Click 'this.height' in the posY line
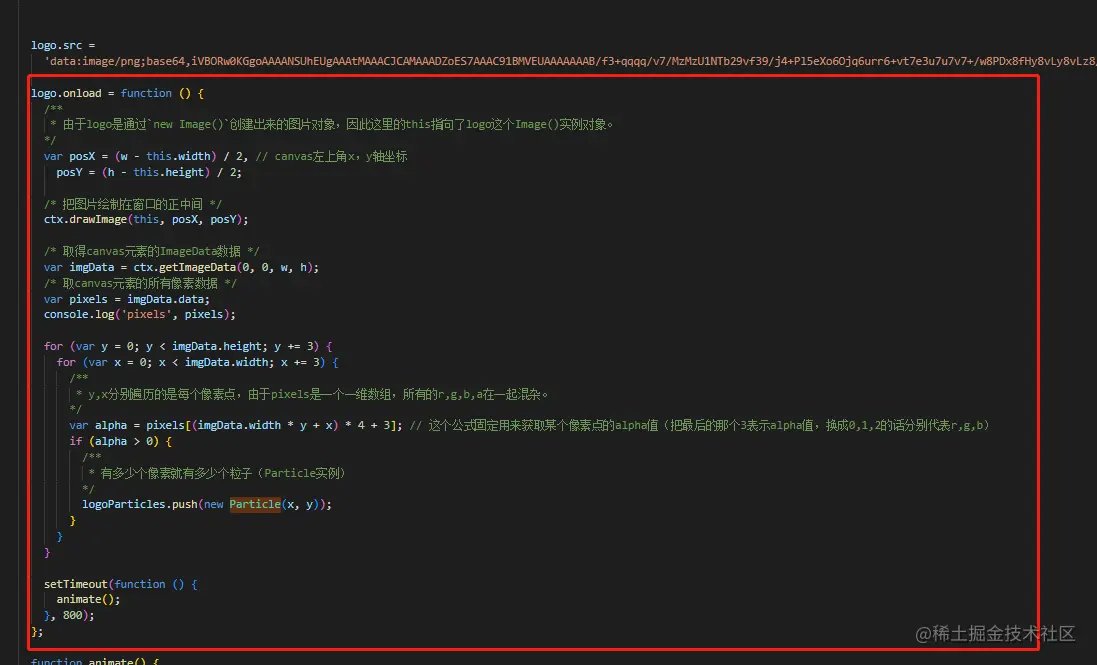 click(169, 172)
